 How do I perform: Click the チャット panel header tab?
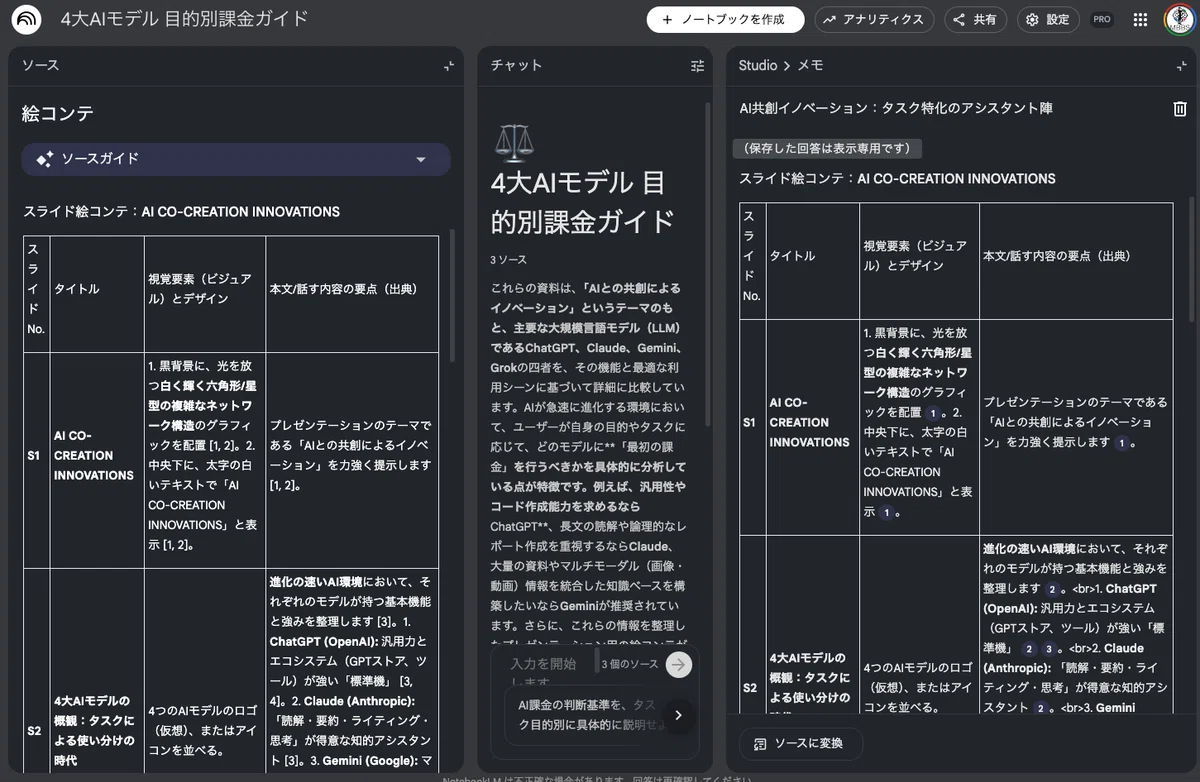(x=516, y=65)
